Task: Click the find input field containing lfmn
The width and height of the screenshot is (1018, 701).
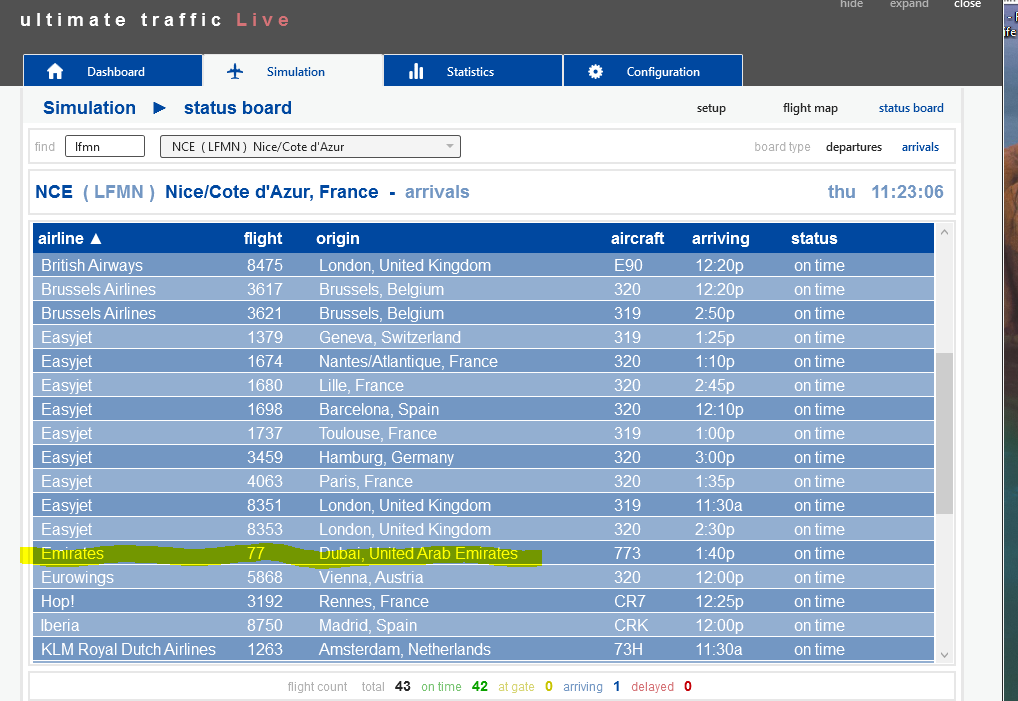Action: click(105, 147)
